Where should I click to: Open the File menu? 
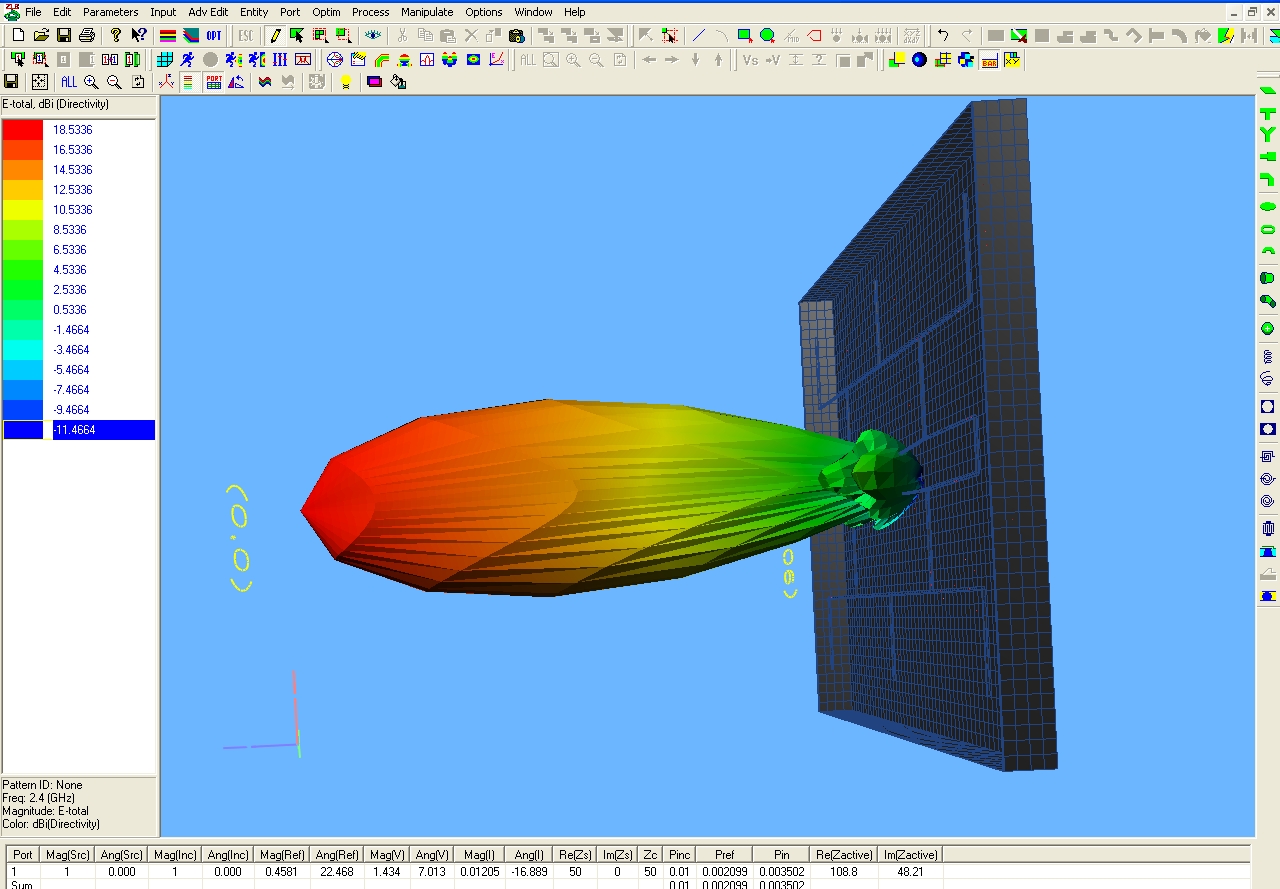(33, 12)
